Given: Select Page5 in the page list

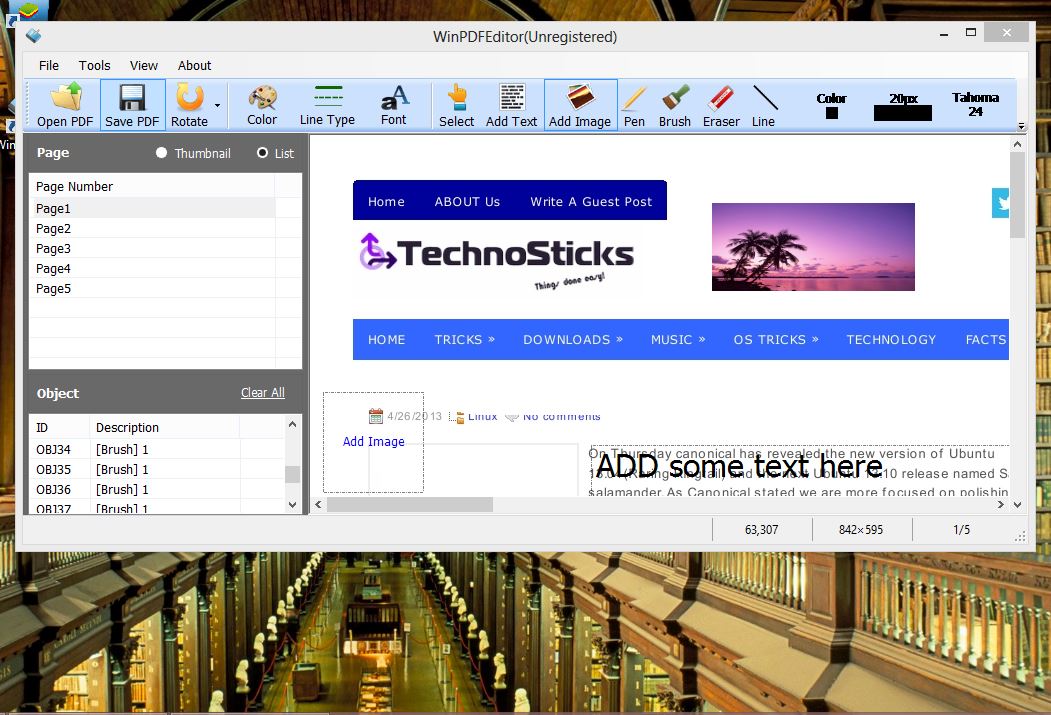Looking at the screenshot, I should 154,288.
